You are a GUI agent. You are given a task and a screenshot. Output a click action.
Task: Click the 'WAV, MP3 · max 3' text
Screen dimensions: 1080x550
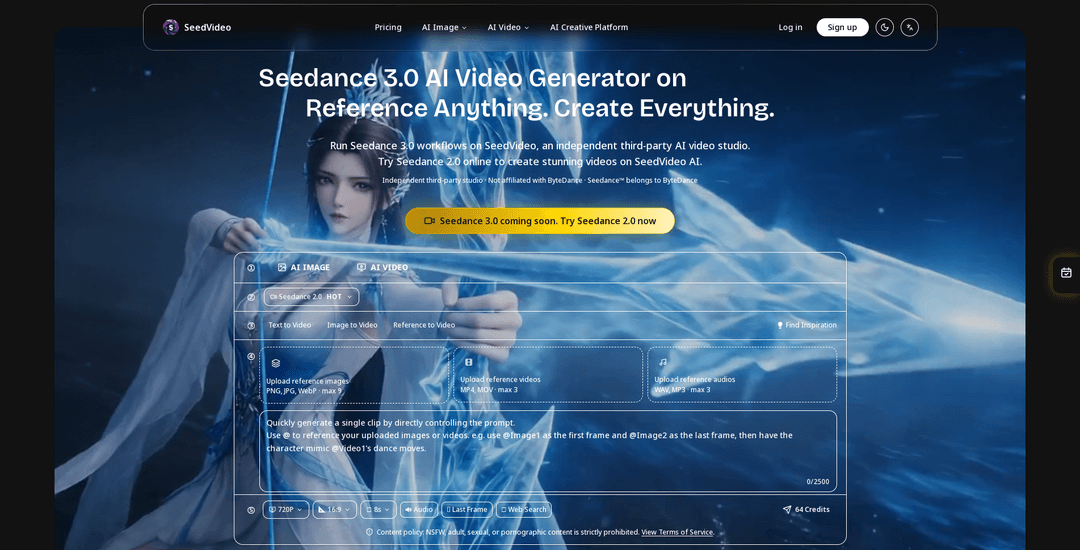pyautogui.click(x=682, y=390)
